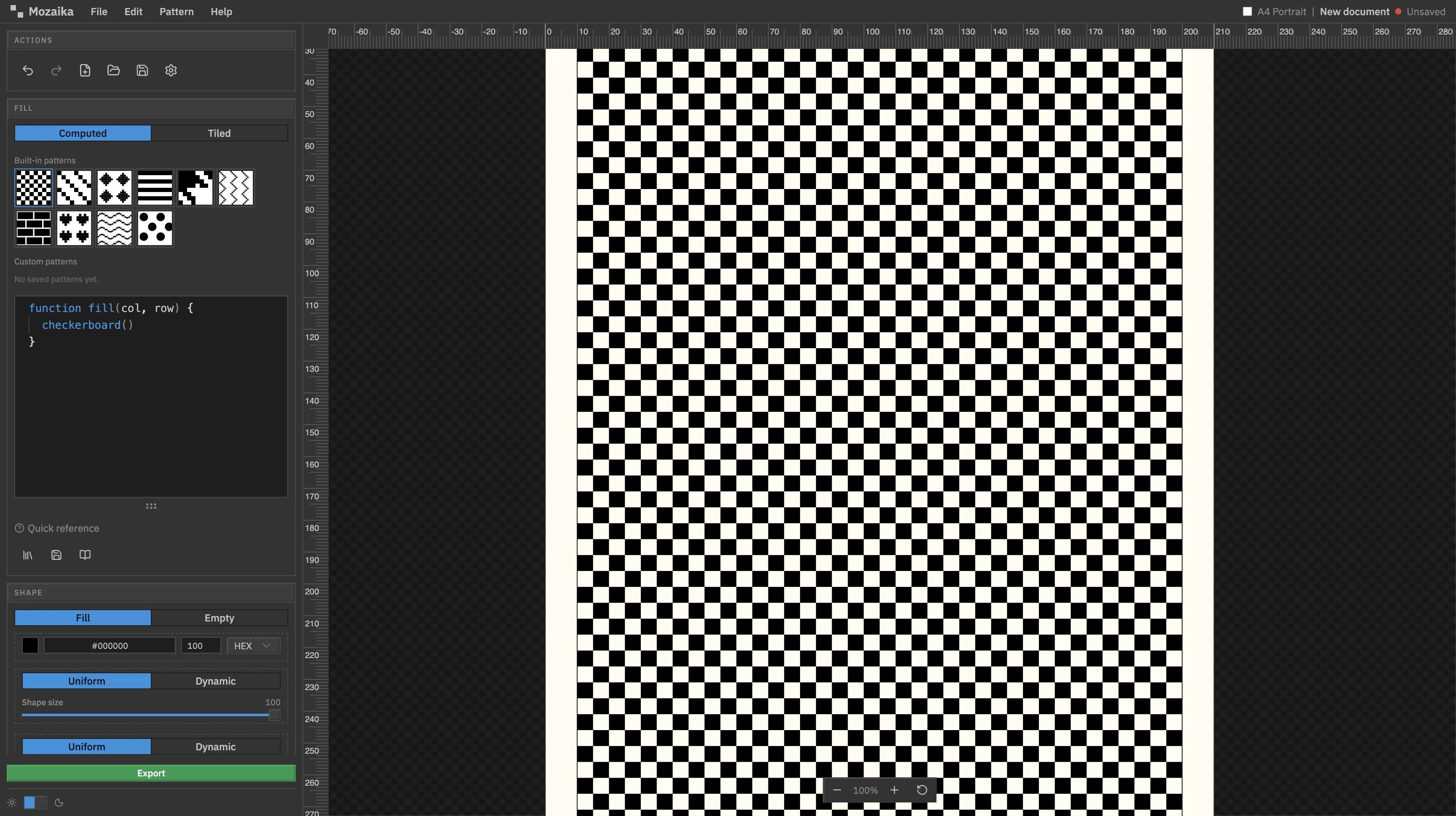Open the Pattern menu
1456x816 pixels.
pos(177,11)
